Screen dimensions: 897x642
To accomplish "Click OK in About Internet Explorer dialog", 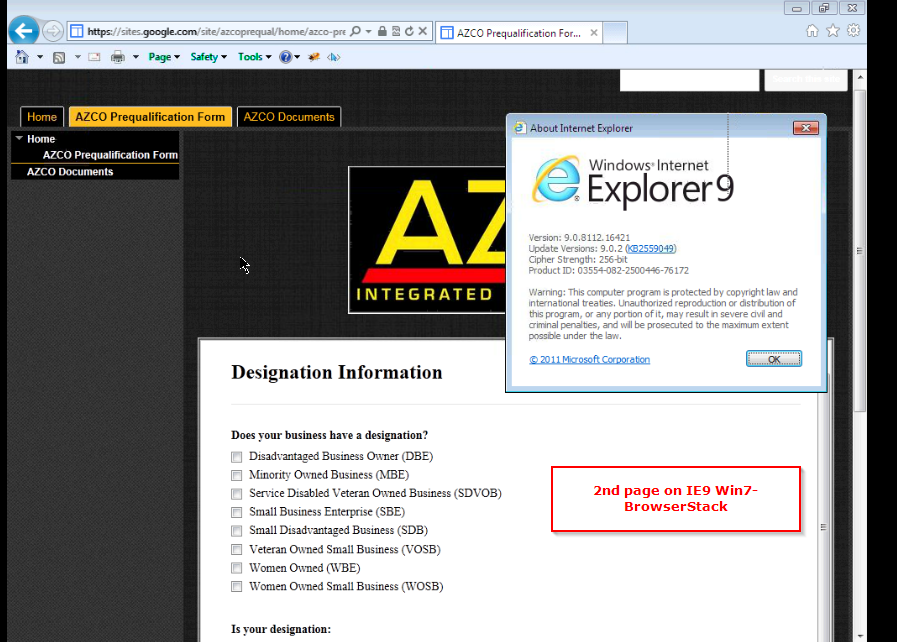I will 774,359.
